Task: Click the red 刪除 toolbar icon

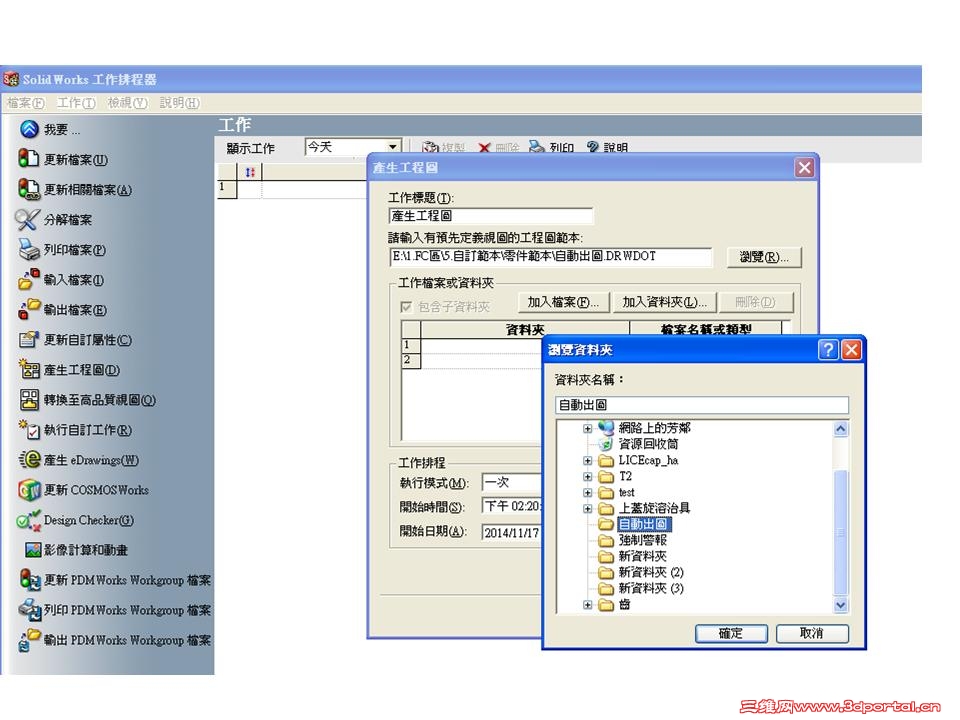Action: 484,148
